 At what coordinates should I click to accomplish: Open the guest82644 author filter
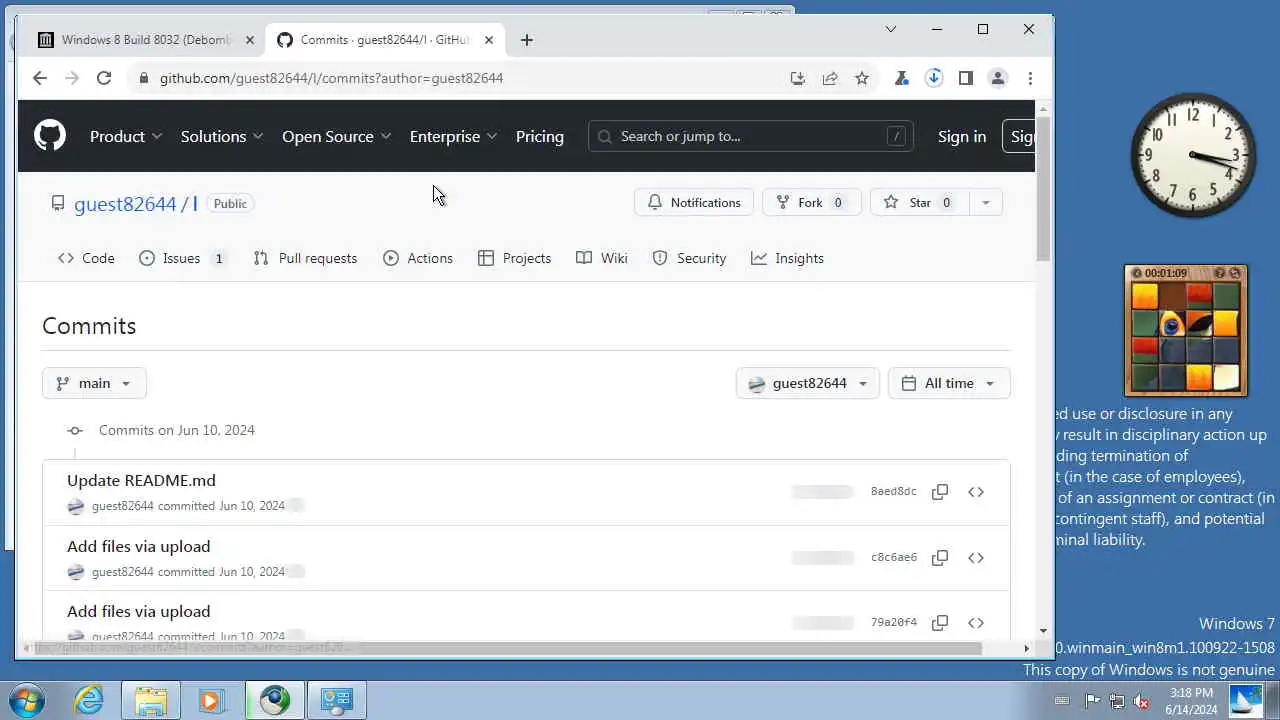tap(808, 383)
